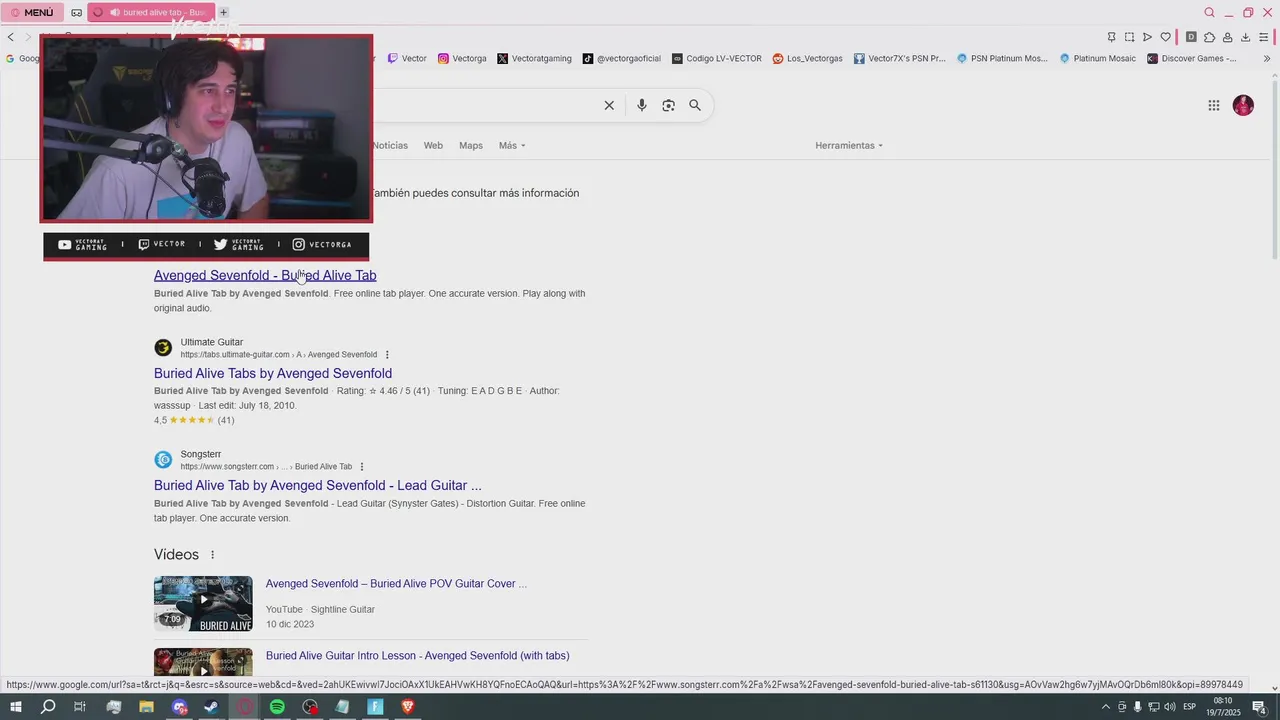Clear the Google search box with X
This screenshot has height=720, width=1280.
(609, 105)
